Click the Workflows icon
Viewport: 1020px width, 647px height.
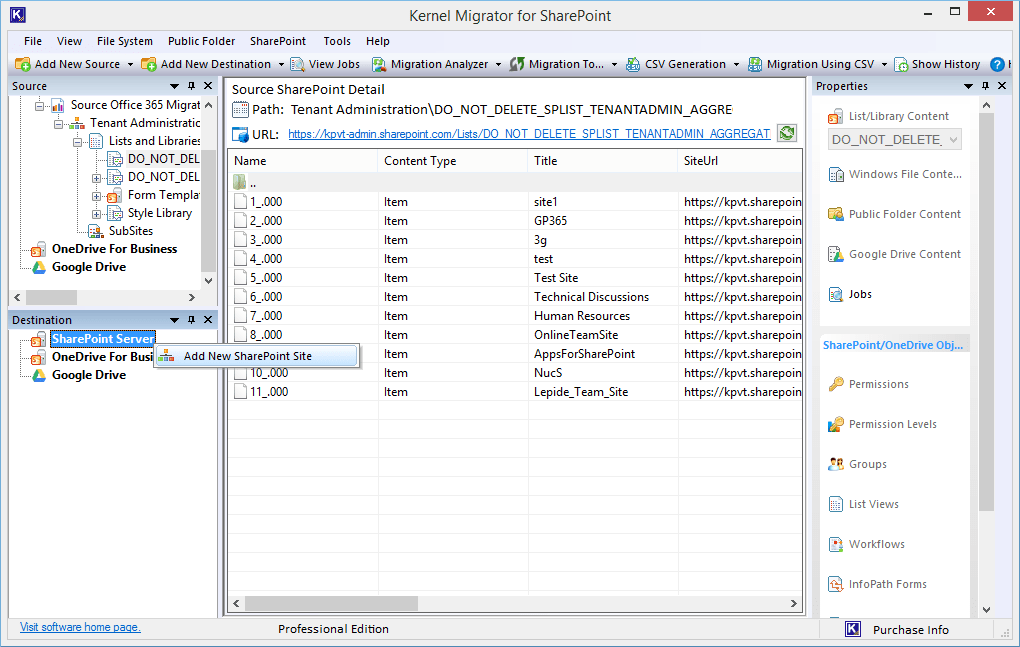[x=835, y=544]
